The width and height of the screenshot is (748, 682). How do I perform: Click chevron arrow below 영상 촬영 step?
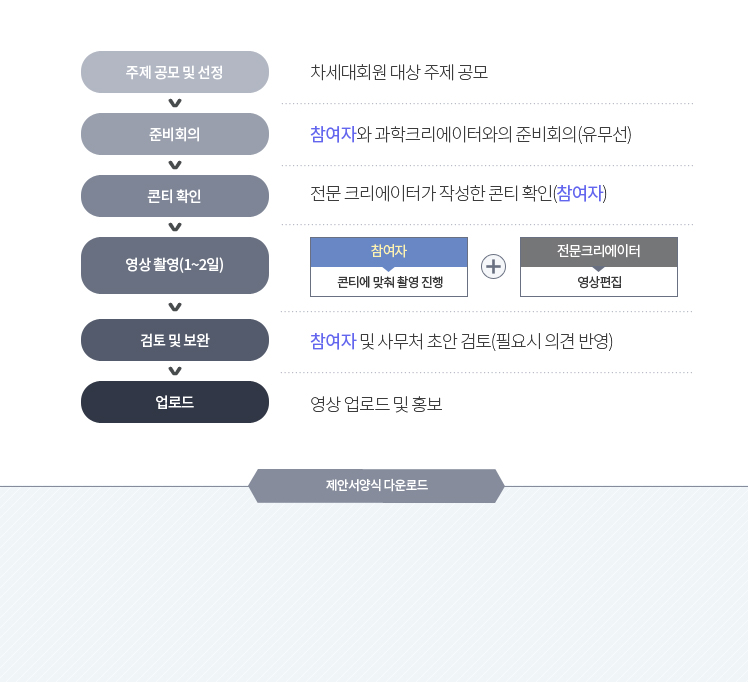point(175,307)
